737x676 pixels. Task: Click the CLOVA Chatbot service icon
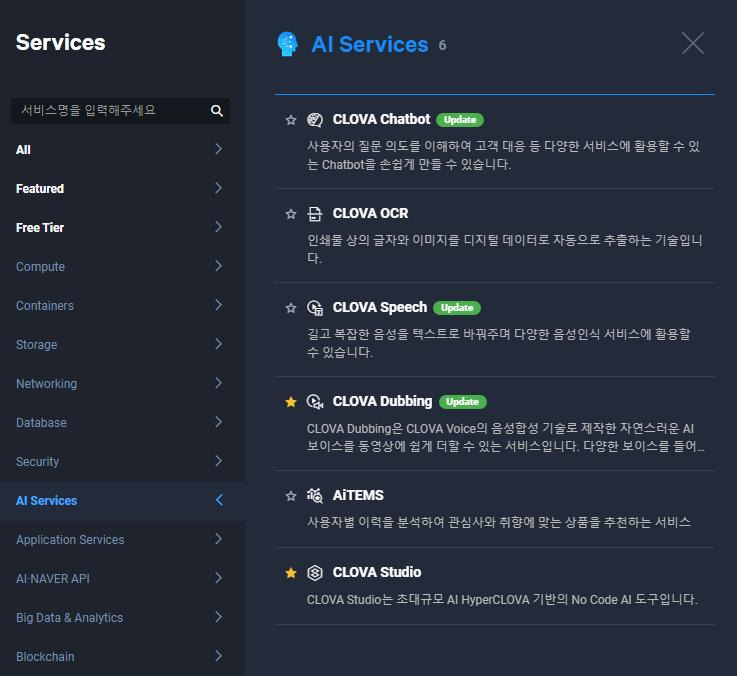tap(314, 120)
